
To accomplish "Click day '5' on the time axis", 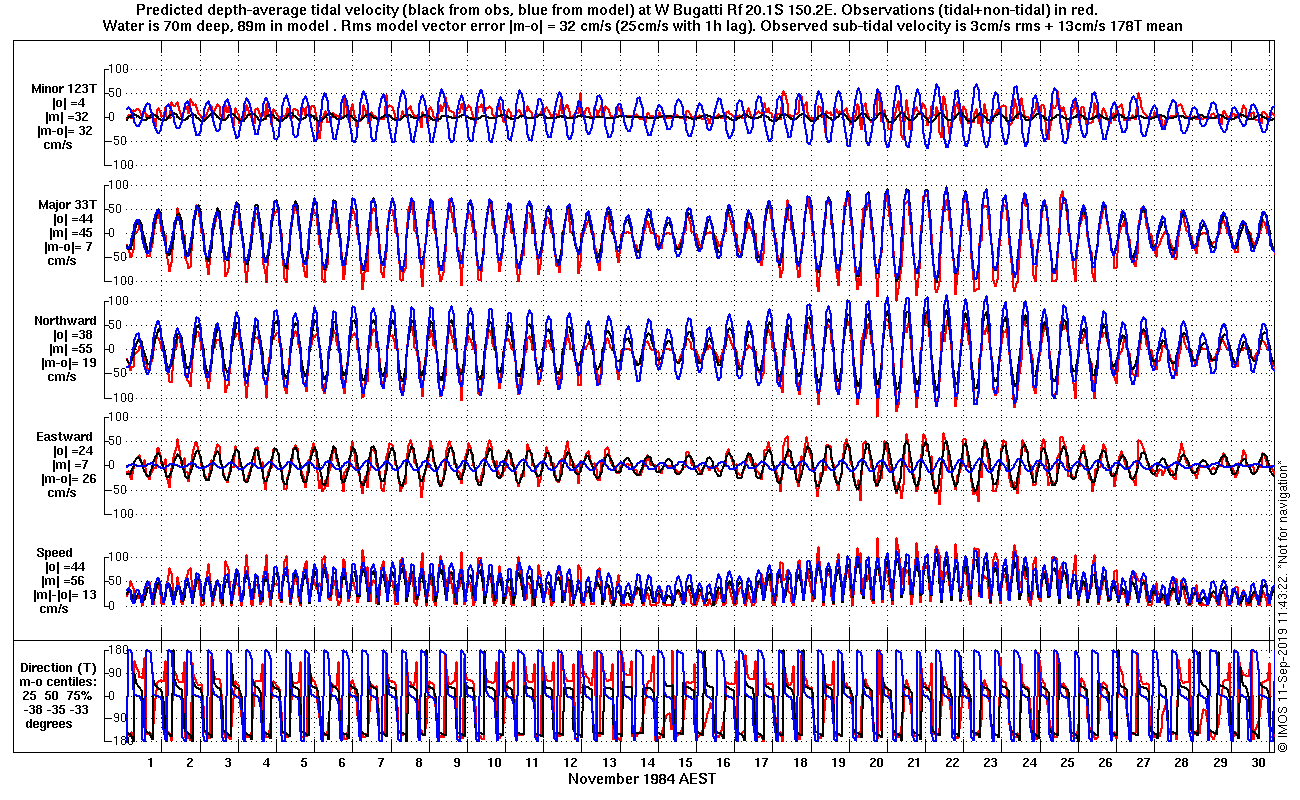I will coord(304,763).
